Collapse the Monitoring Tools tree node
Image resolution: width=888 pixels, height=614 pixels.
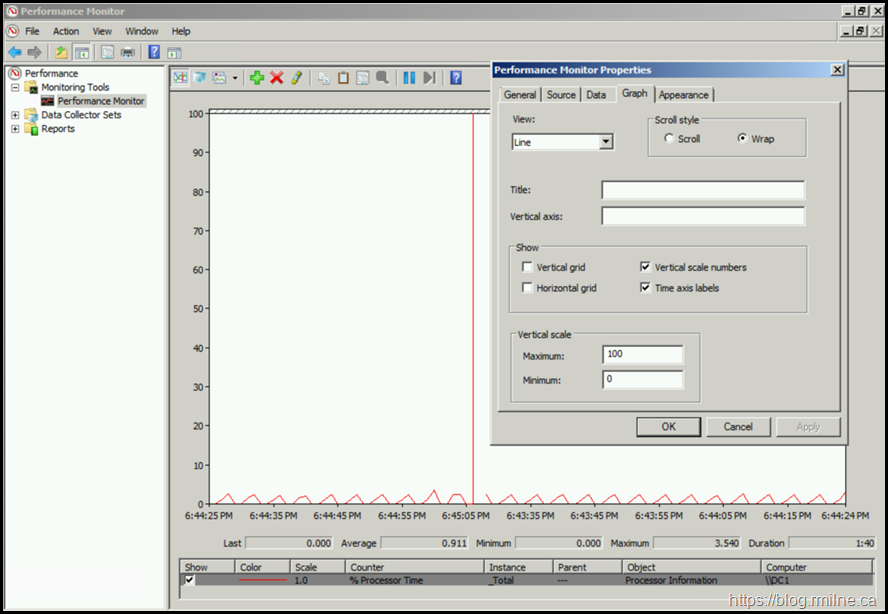click(15, 87)
